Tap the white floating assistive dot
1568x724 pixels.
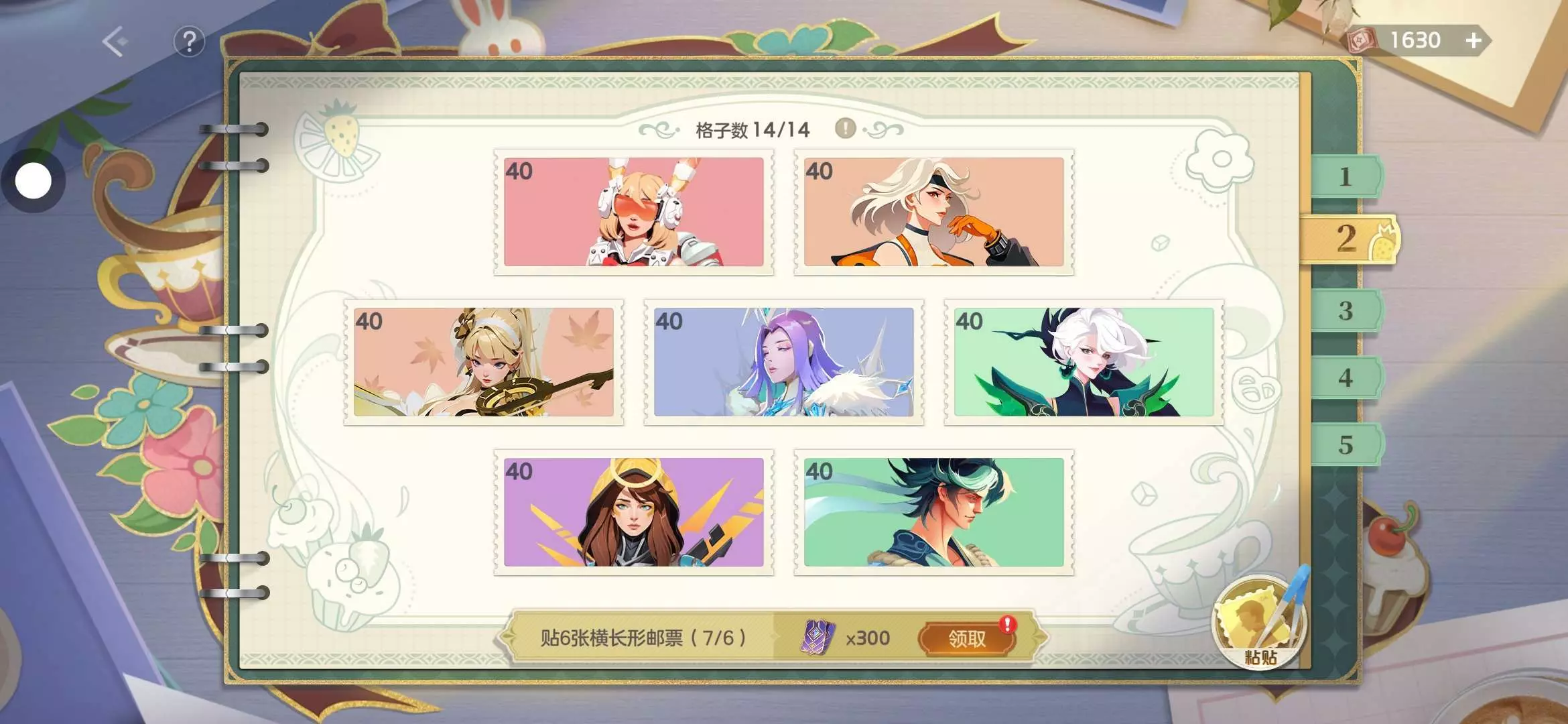click(33, 181)
